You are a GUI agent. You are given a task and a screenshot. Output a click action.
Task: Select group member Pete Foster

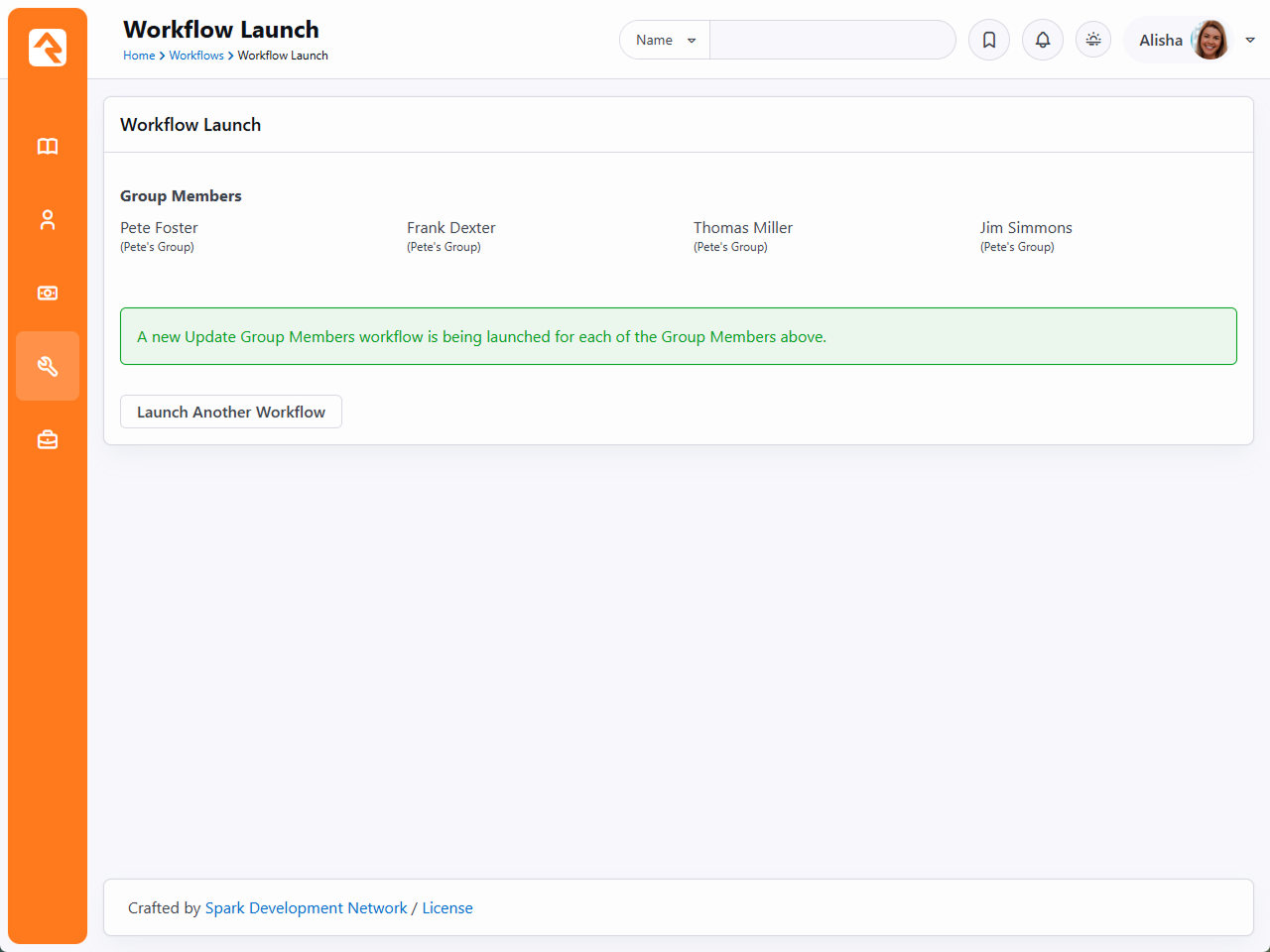click(159, 228)
